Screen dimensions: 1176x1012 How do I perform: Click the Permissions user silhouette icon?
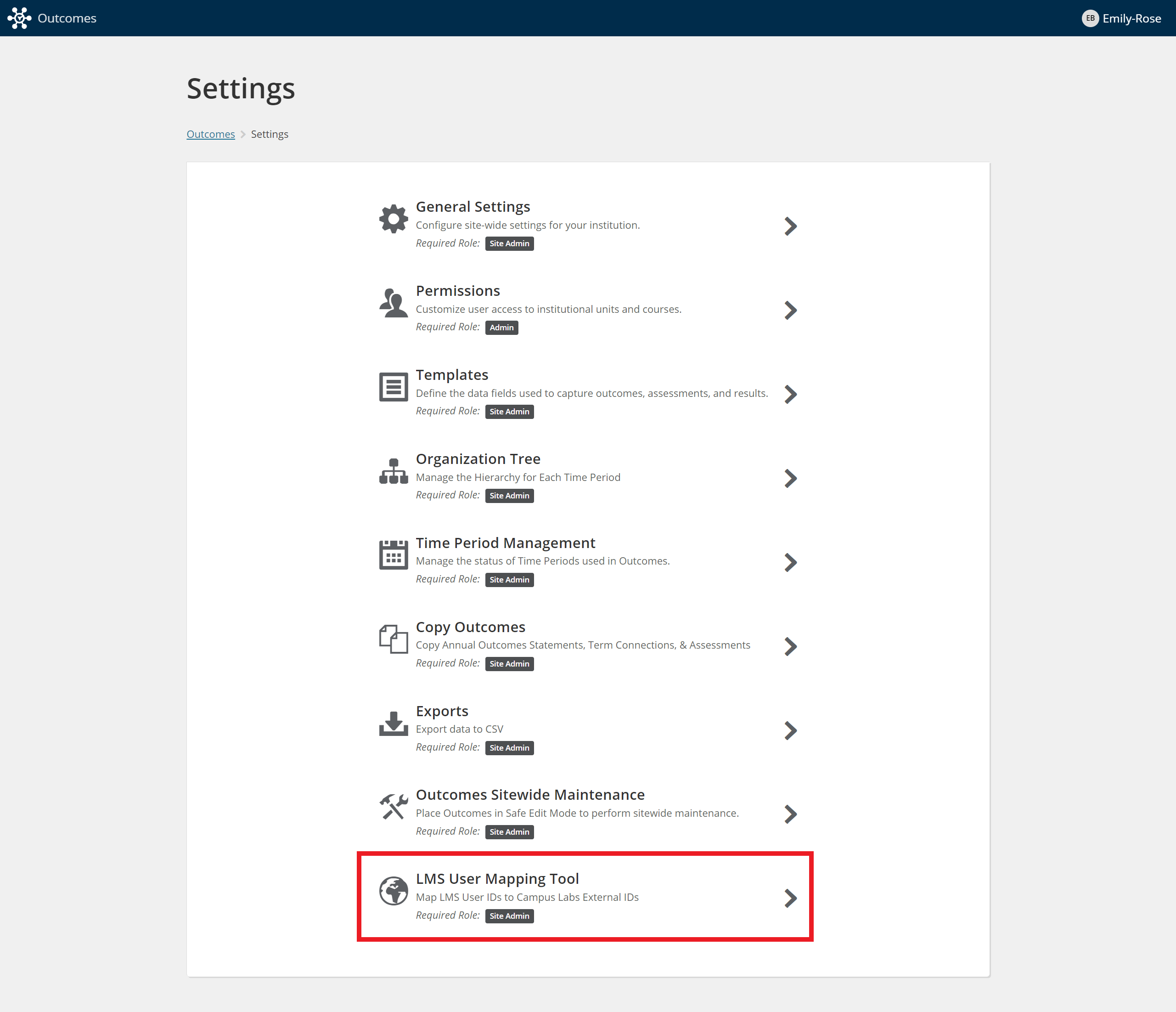tap(394, 303)
